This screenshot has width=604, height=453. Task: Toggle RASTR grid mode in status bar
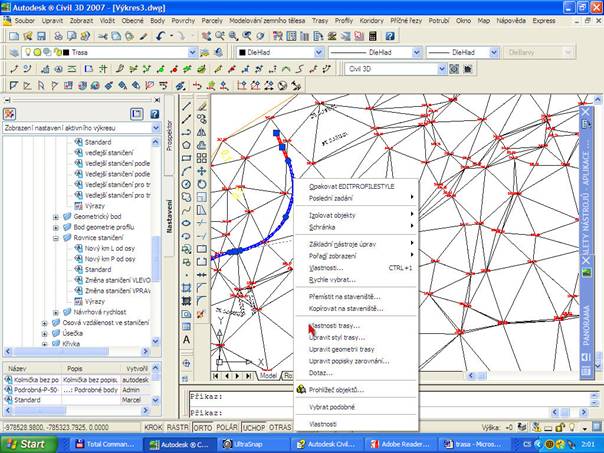click(x=178, y=428)
